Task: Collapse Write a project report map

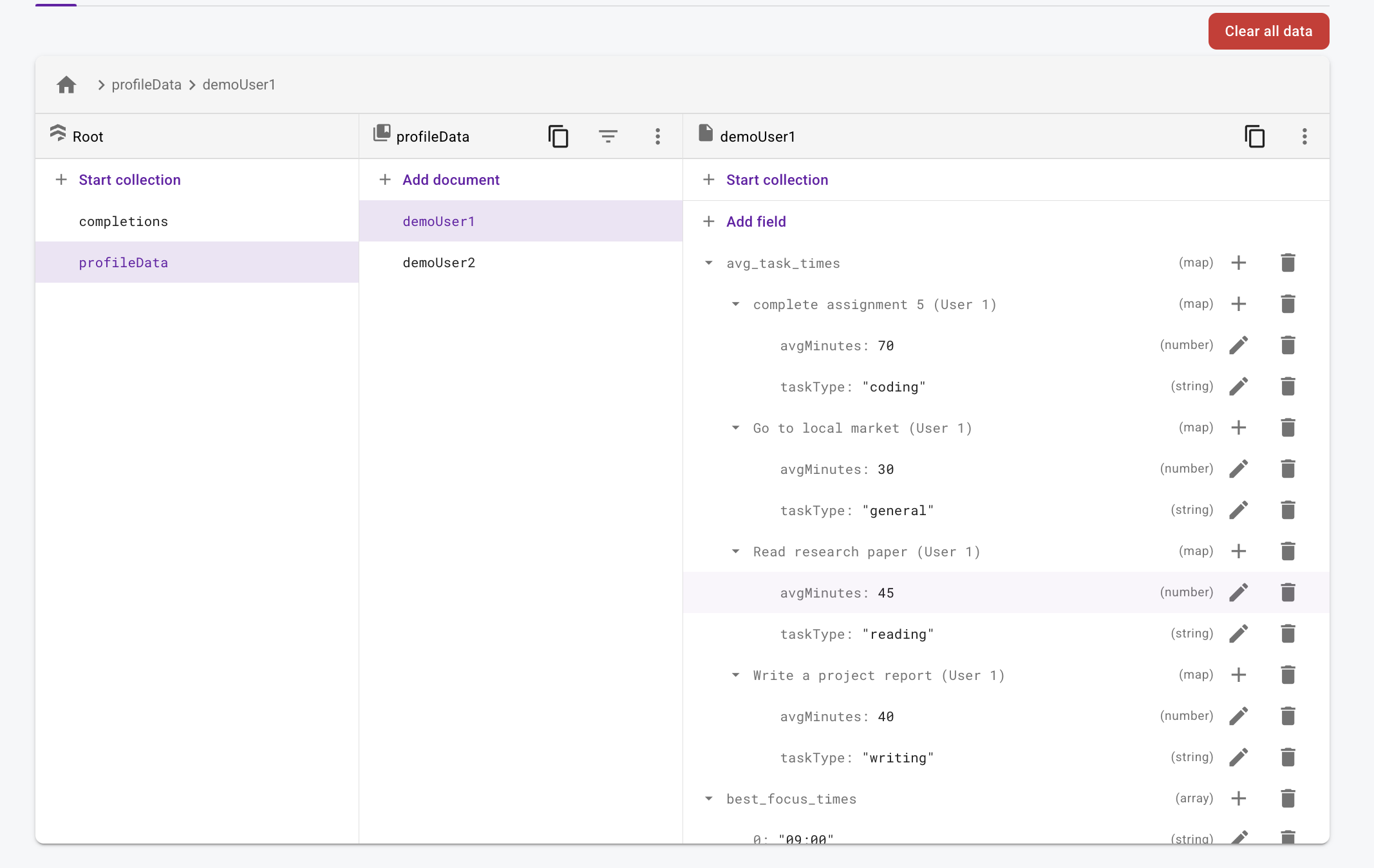Action: pyautogui.click(x=735, y=675)
